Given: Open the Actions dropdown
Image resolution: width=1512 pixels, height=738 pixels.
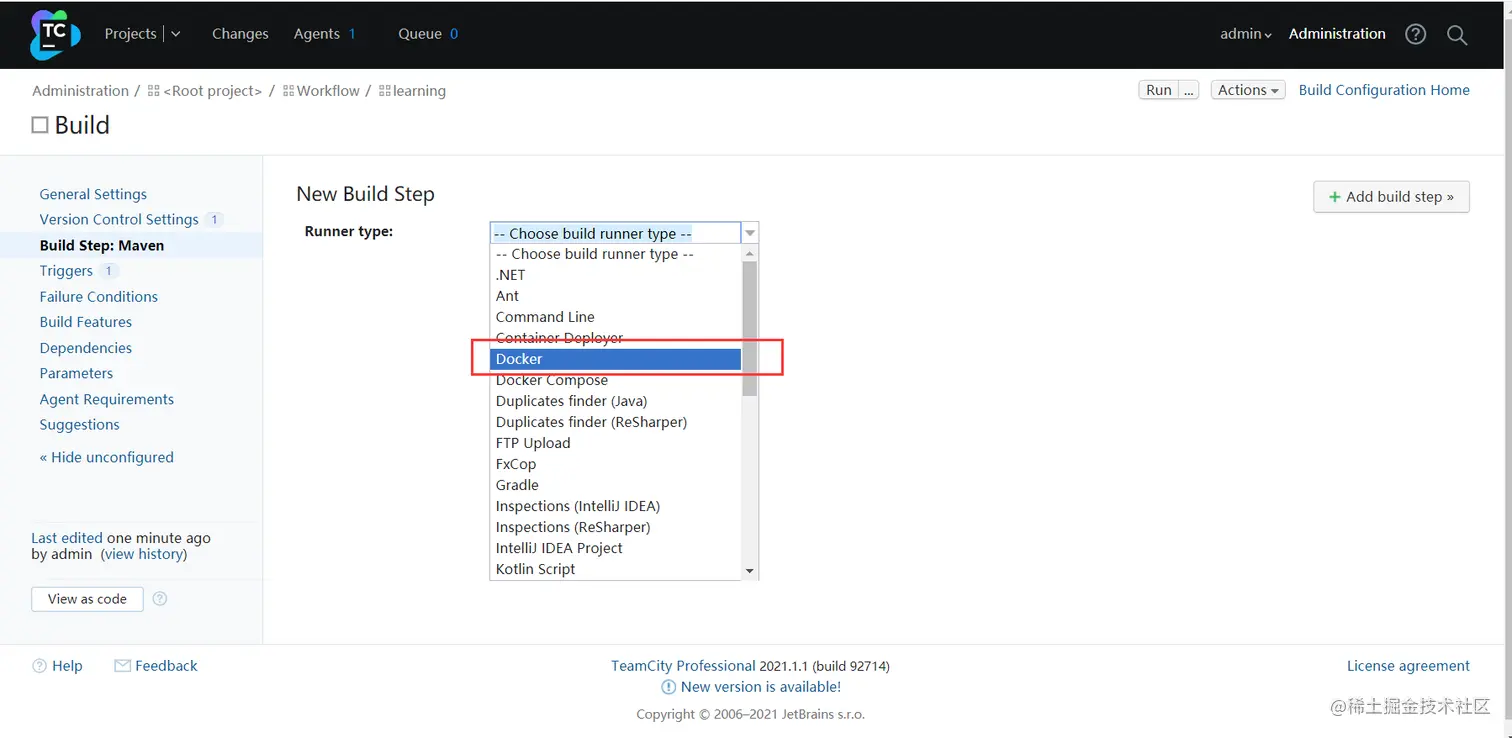Looking at the screenshot, I should 1248,90.
